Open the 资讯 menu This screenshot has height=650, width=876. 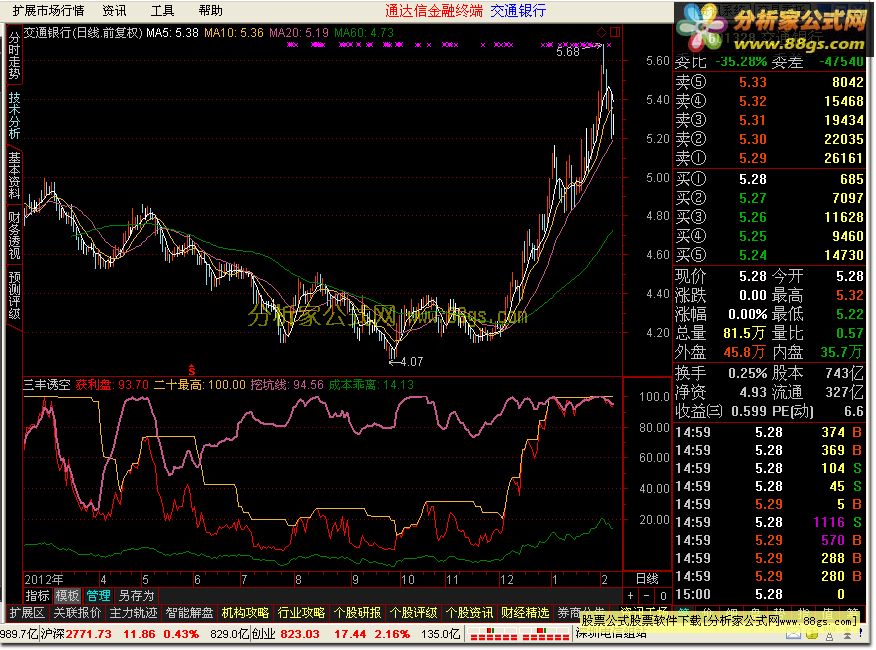[114, 11]
